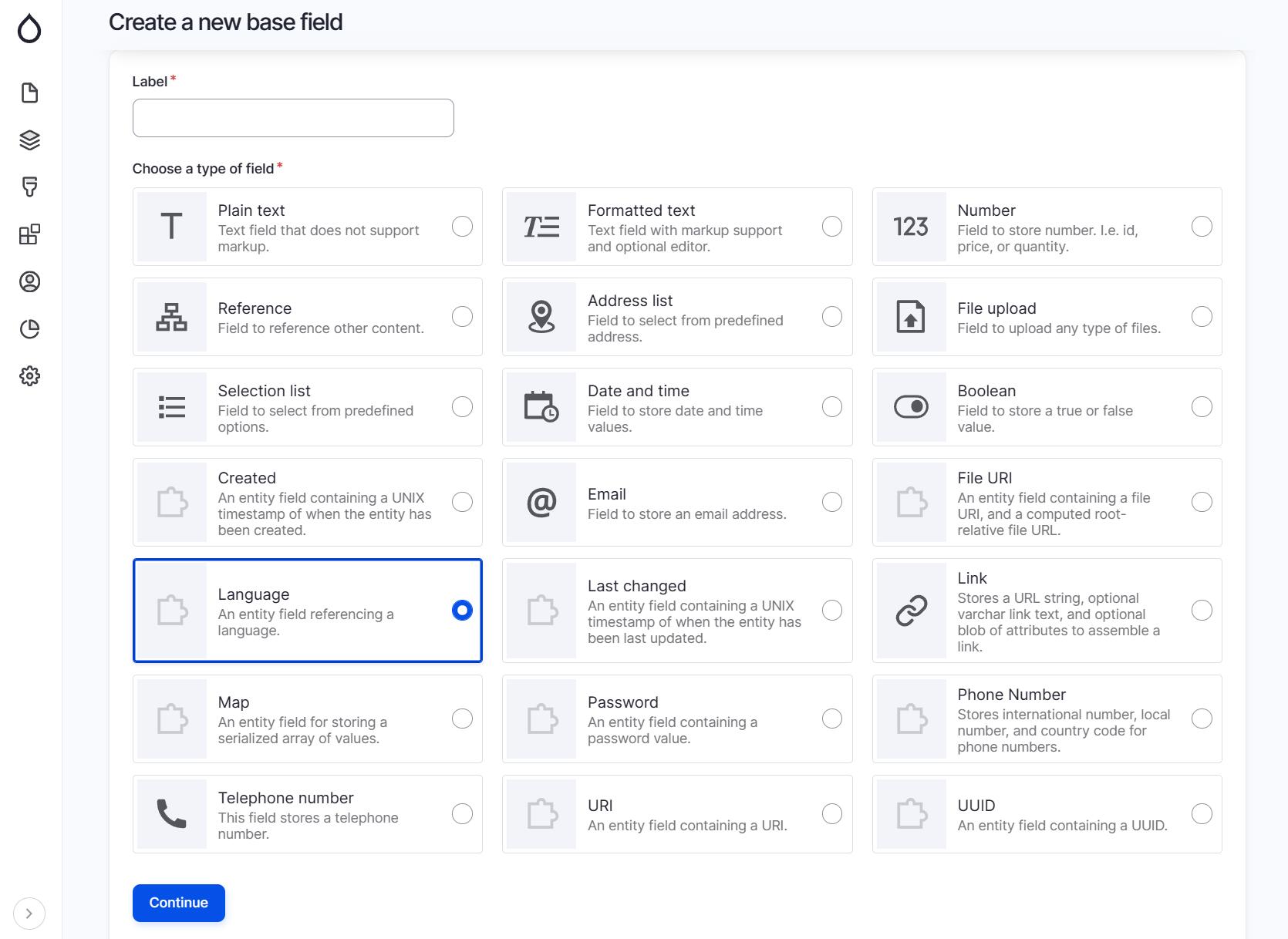Open the Extend blocks icon in the sidebar

(x=29, y=234)
